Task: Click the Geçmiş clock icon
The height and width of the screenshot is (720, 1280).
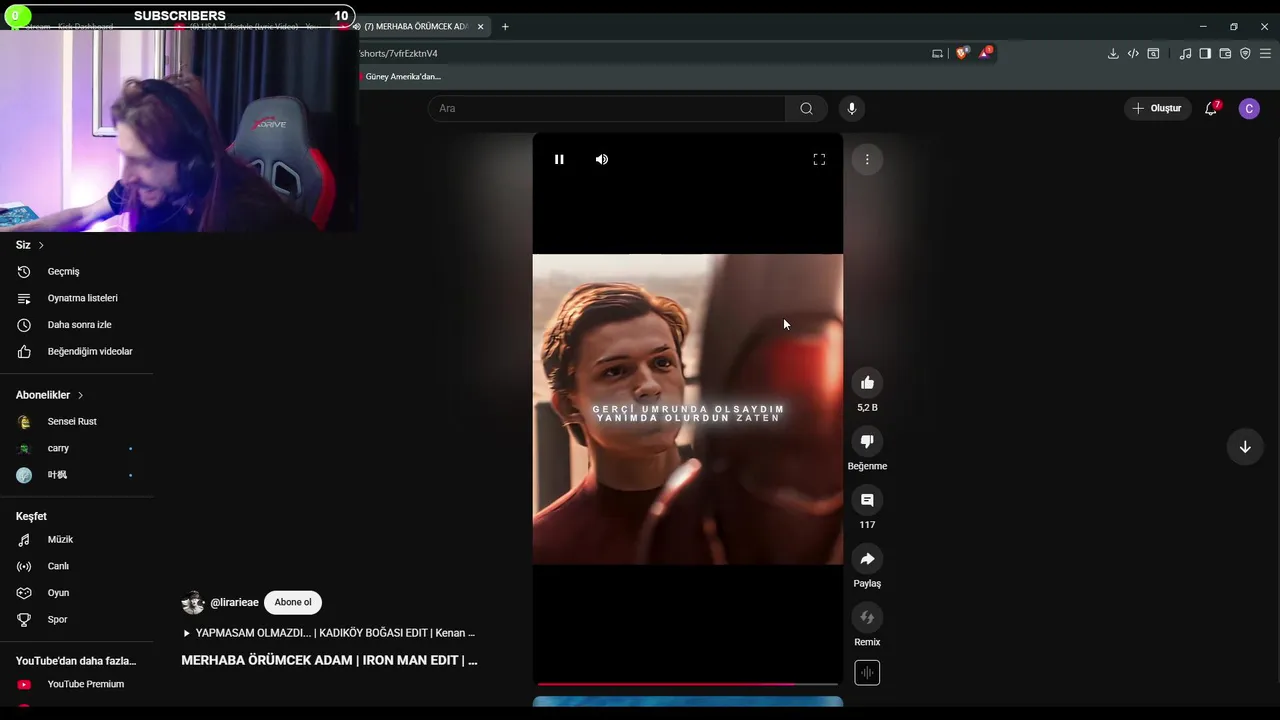Action: coord(24,272)
